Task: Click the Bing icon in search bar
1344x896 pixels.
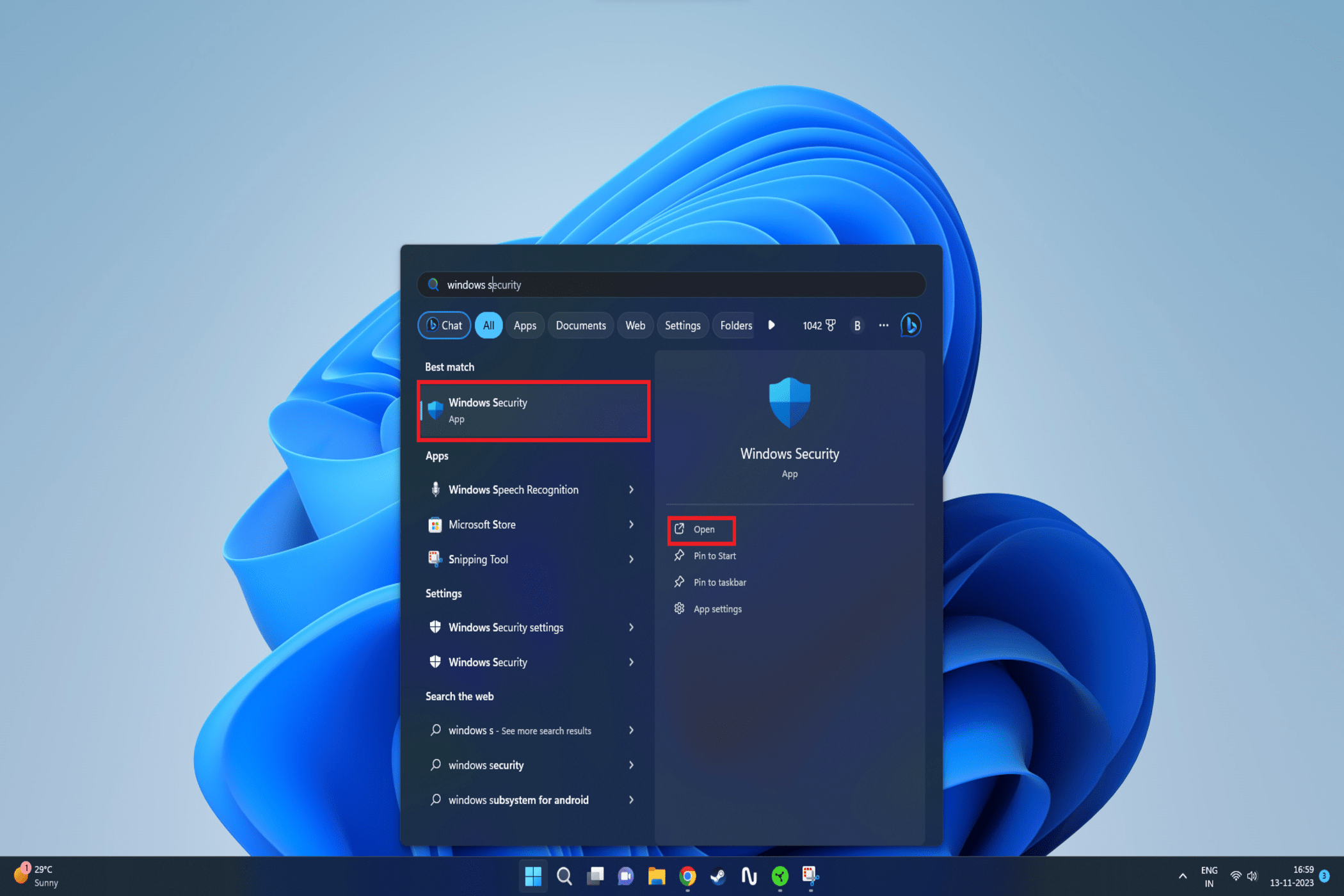Action: pyautogui.click(x=912, y=325)
